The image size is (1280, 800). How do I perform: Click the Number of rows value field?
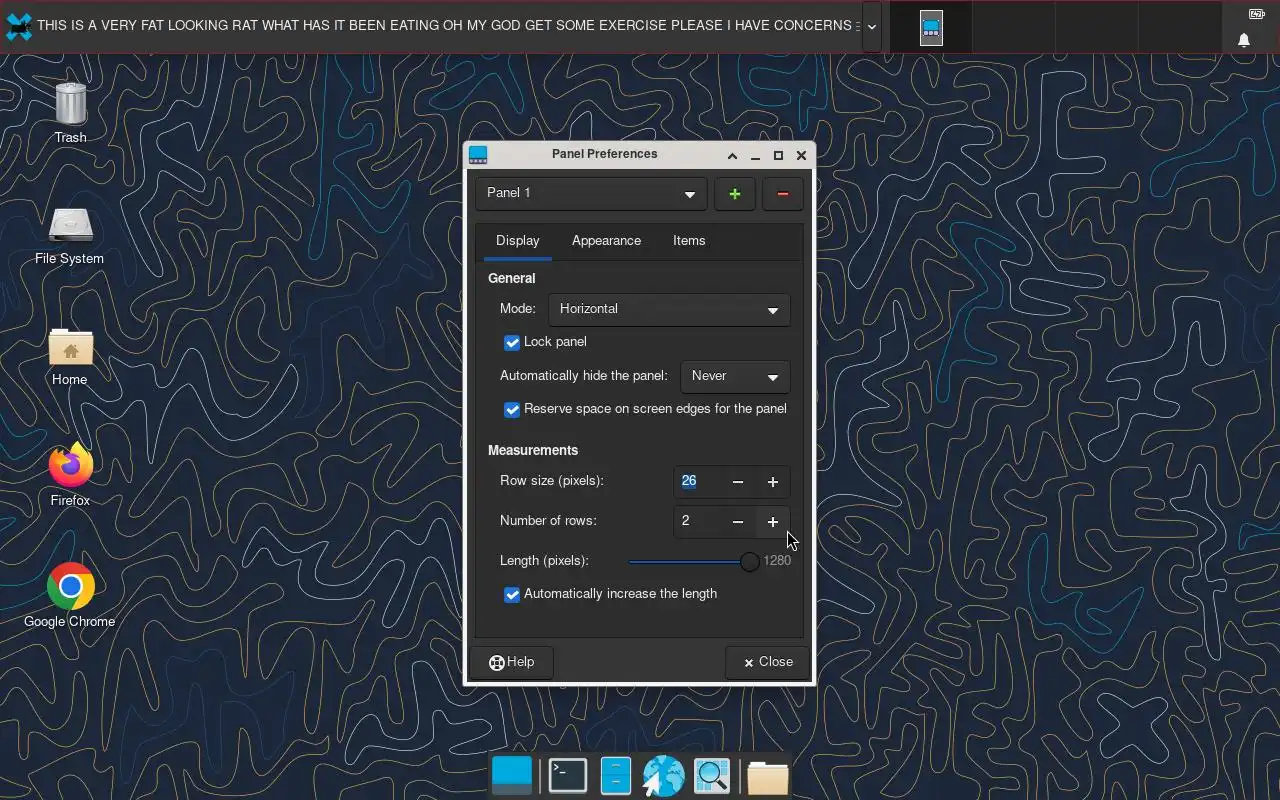click(697, 522)
